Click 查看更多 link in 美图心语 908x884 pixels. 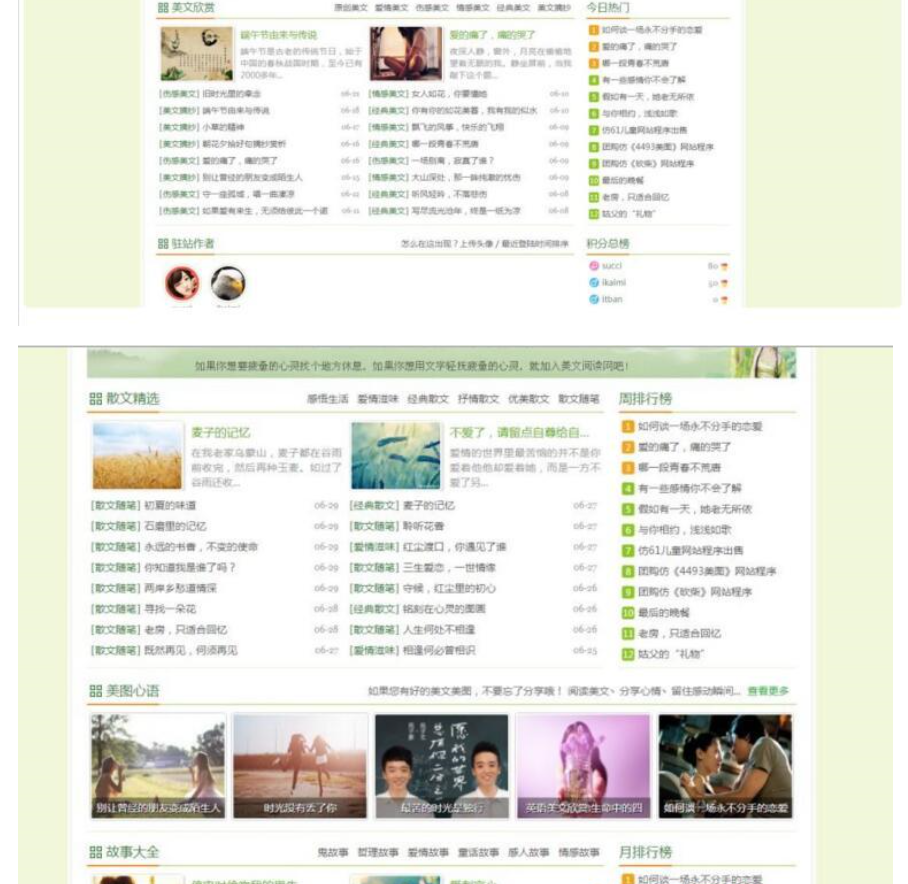(768, 691)
